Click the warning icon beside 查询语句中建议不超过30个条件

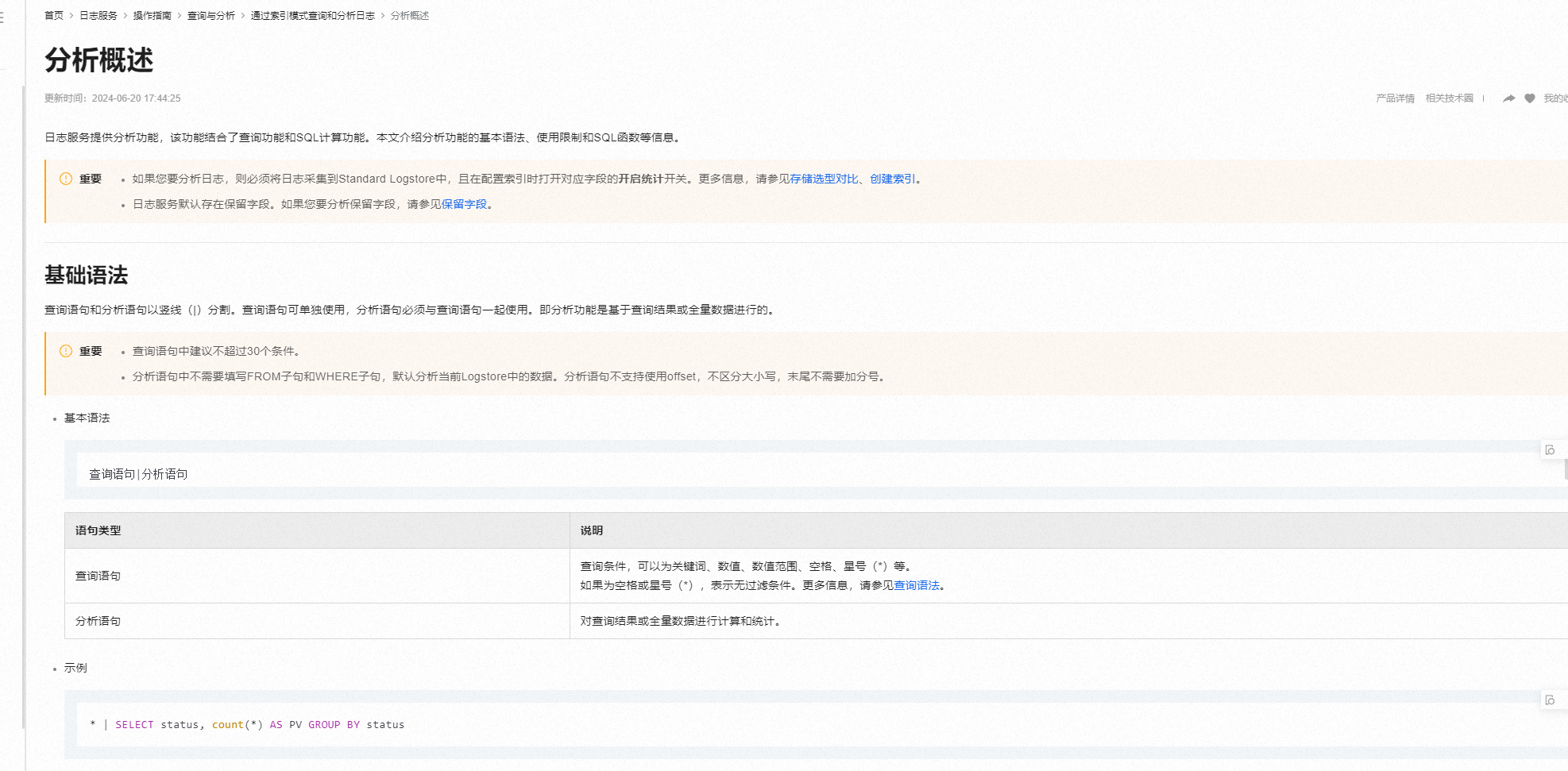(66, 351)
